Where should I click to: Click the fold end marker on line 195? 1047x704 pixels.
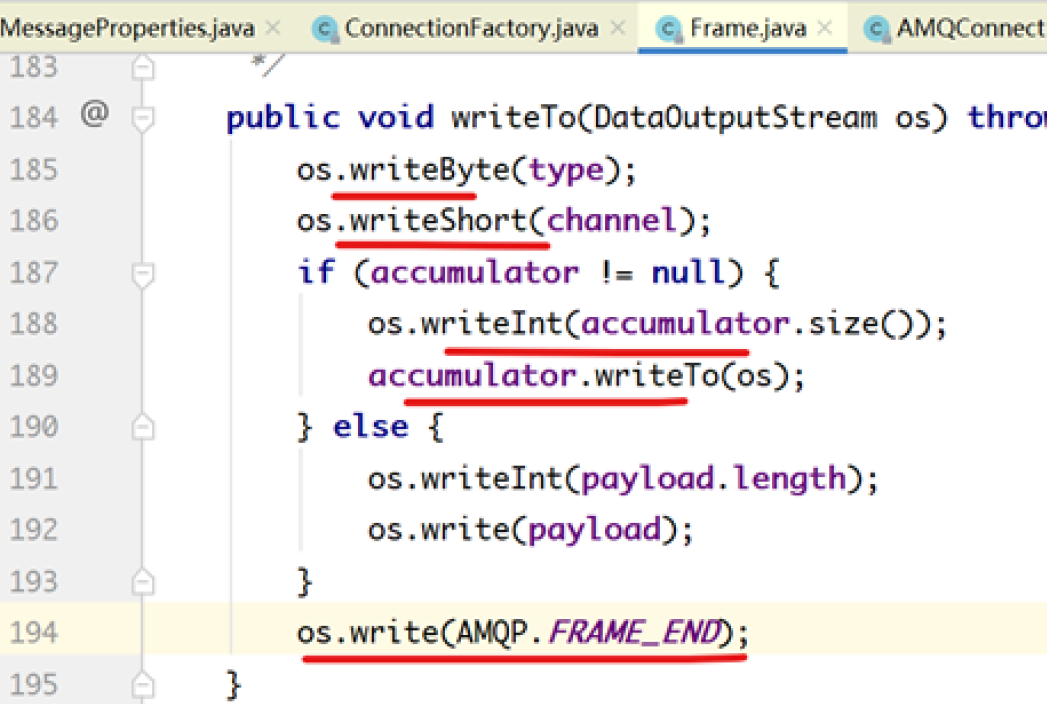point(144,685)
